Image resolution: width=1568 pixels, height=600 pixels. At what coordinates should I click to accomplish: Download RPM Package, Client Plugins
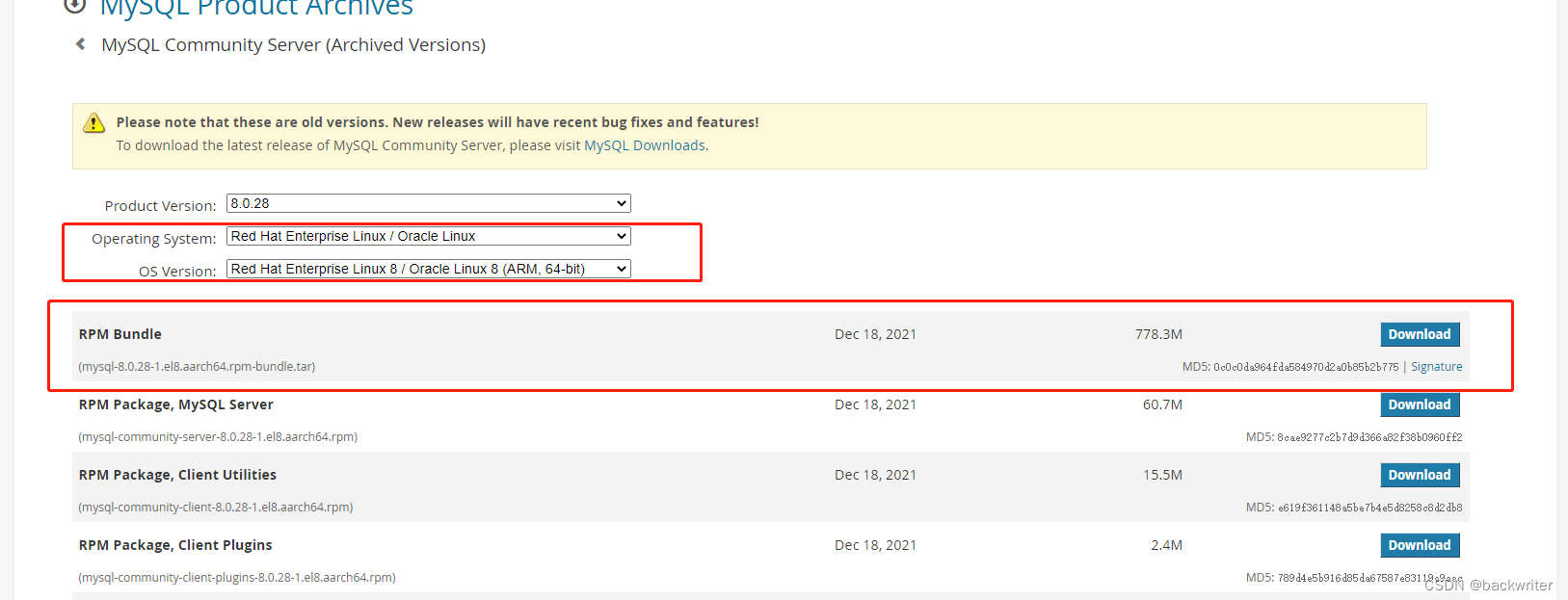[1420, 545]
